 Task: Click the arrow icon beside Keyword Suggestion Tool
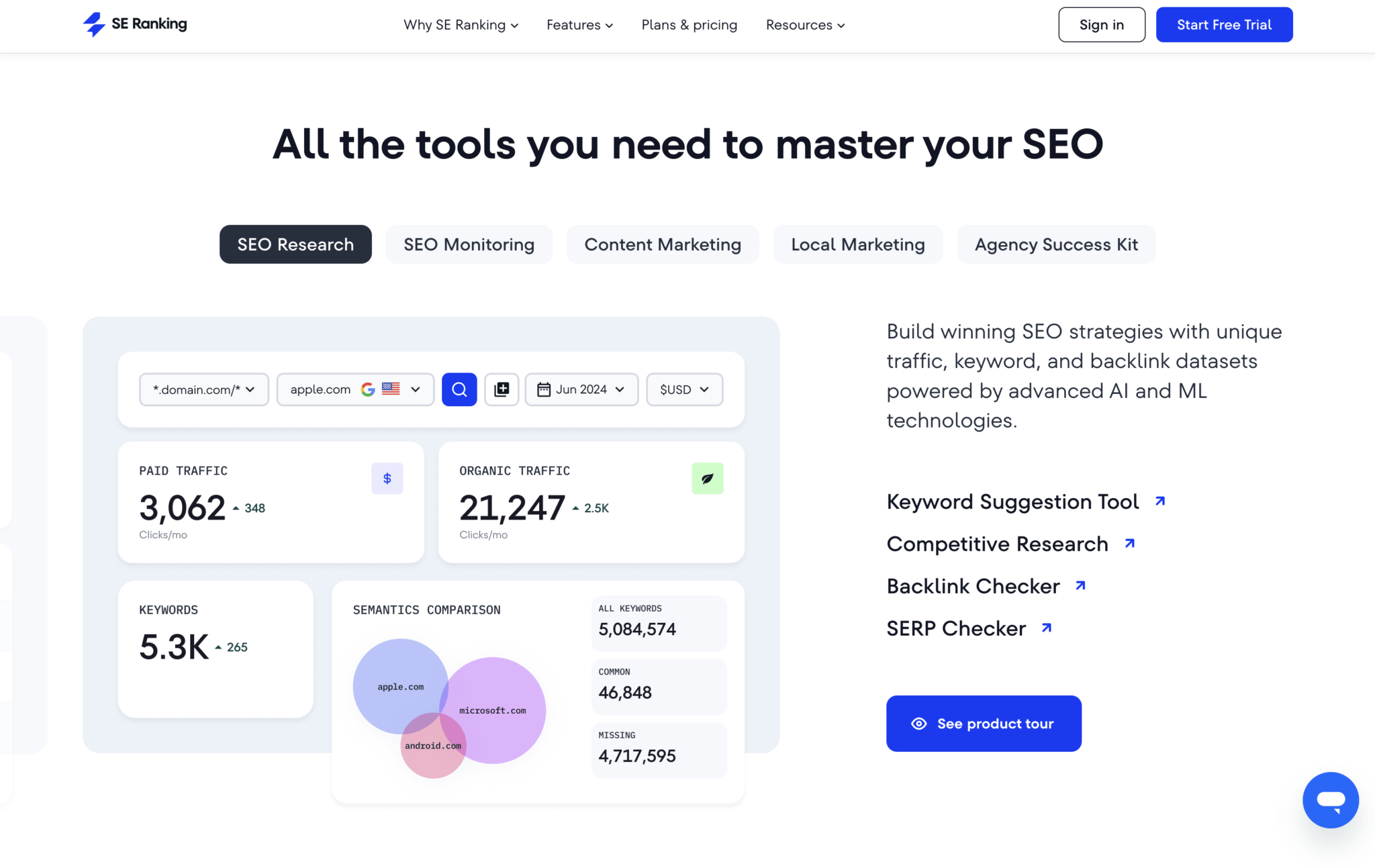[x=1161, y=501]
